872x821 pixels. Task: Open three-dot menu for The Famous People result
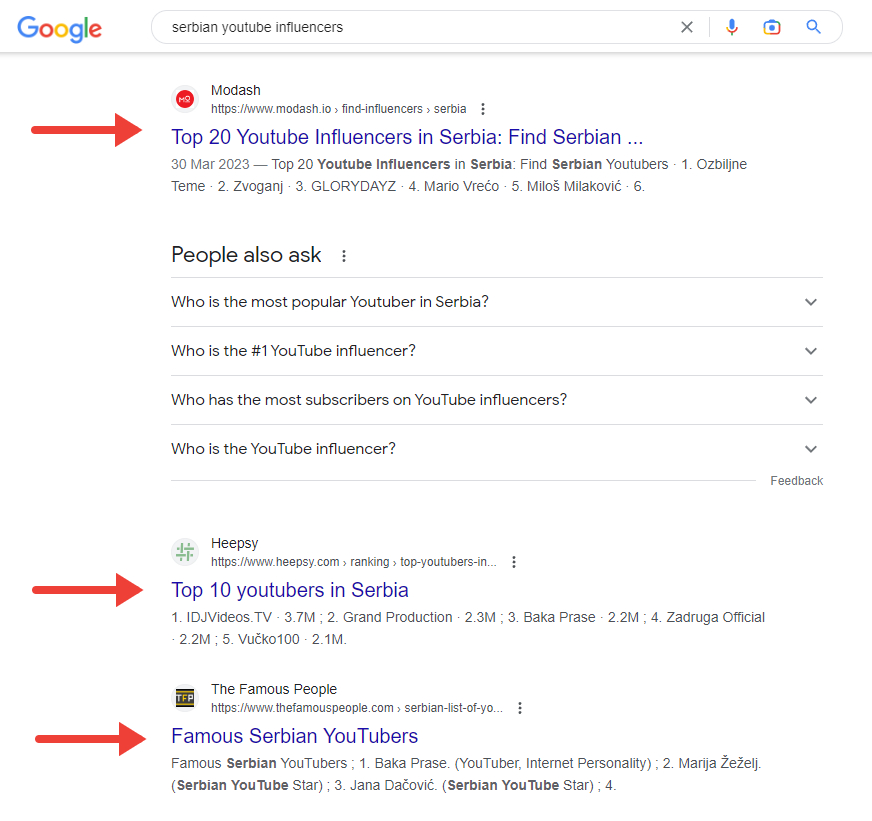[x=520, y=708]
